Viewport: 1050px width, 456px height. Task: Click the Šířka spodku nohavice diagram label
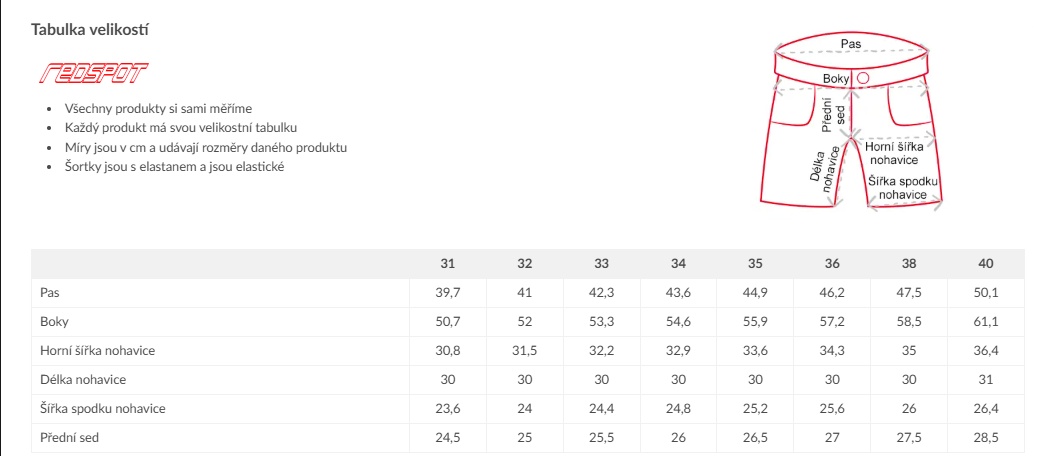click(904, 186)
